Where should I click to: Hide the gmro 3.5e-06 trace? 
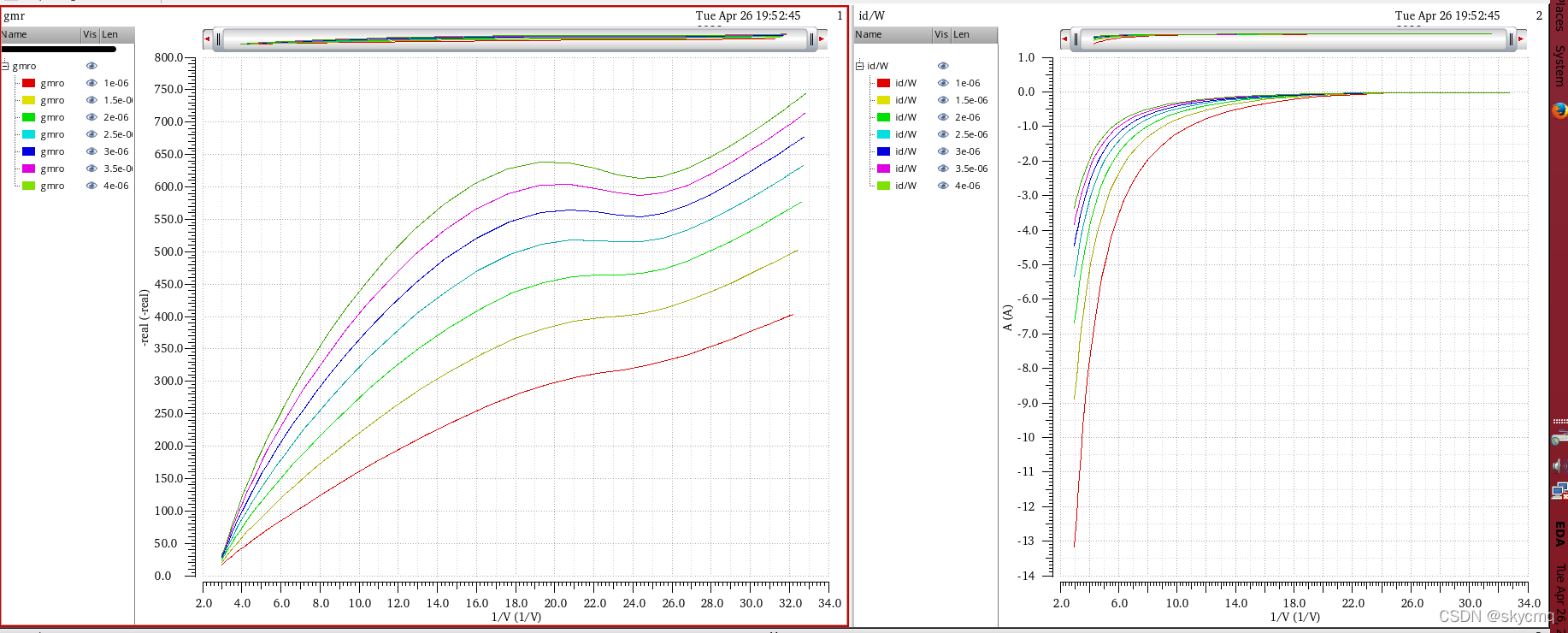tap(91, 169)
